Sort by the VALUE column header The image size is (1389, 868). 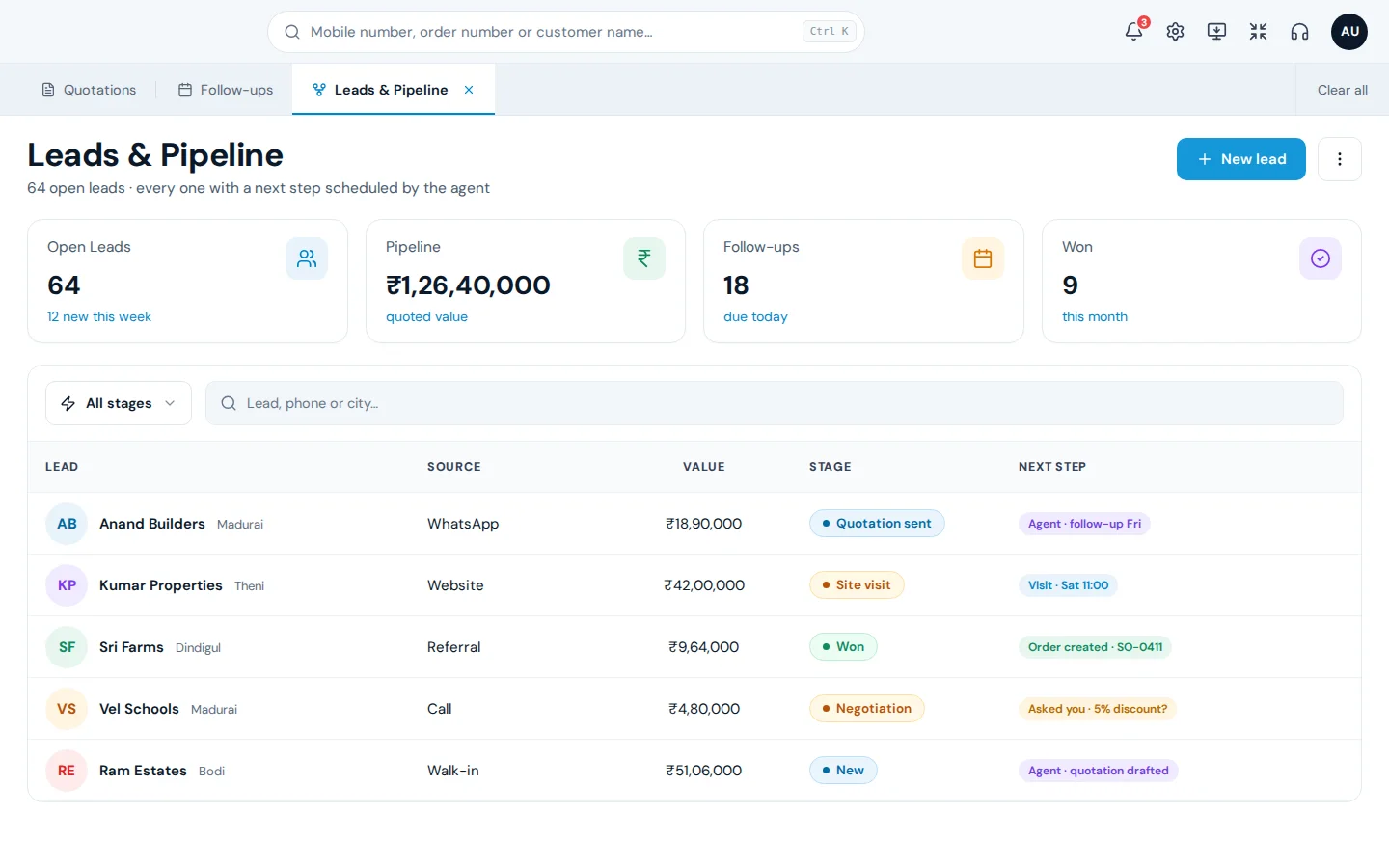coord(704,467)
